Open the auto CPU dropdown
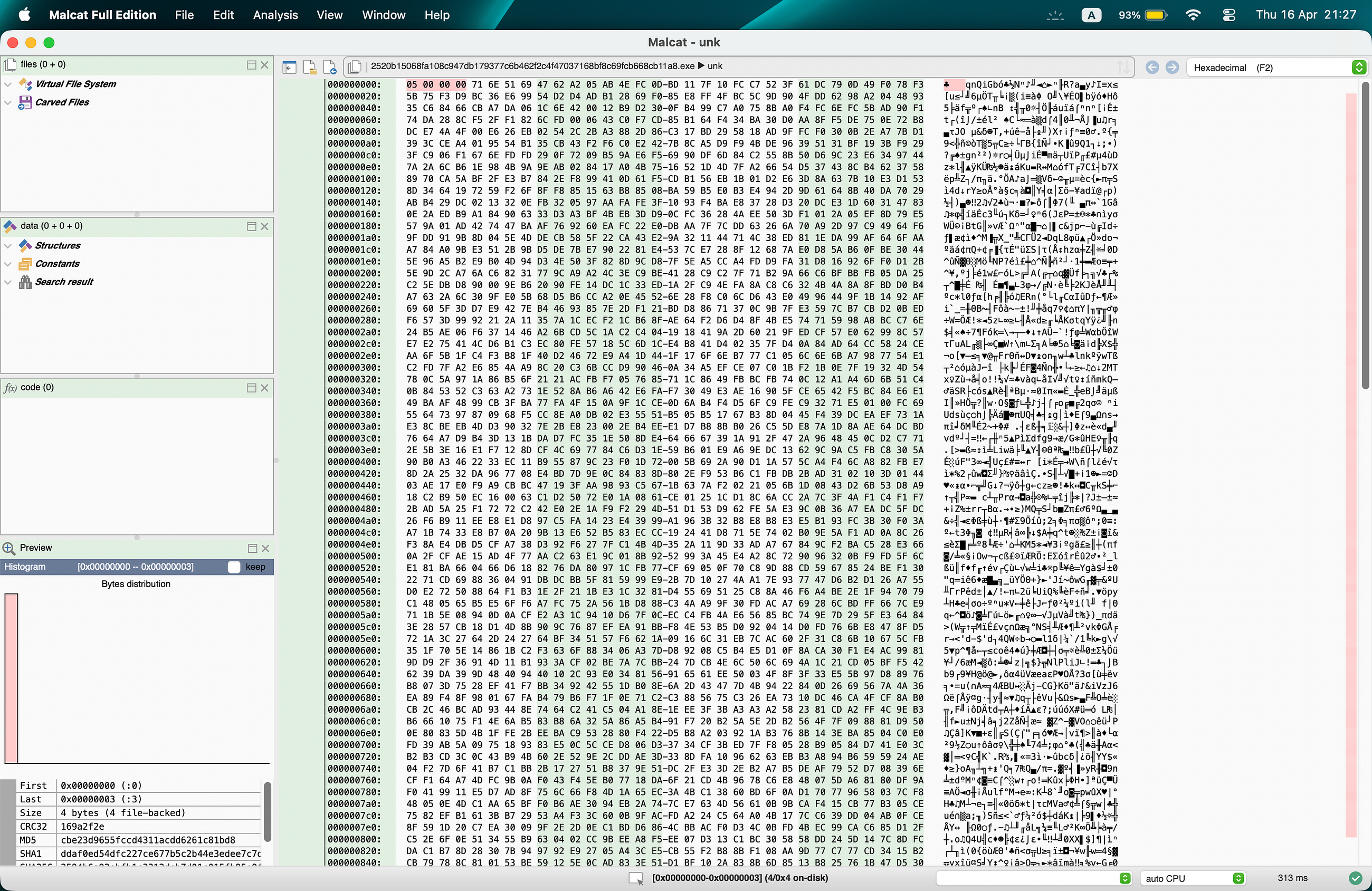 (x=1192, y=878)
